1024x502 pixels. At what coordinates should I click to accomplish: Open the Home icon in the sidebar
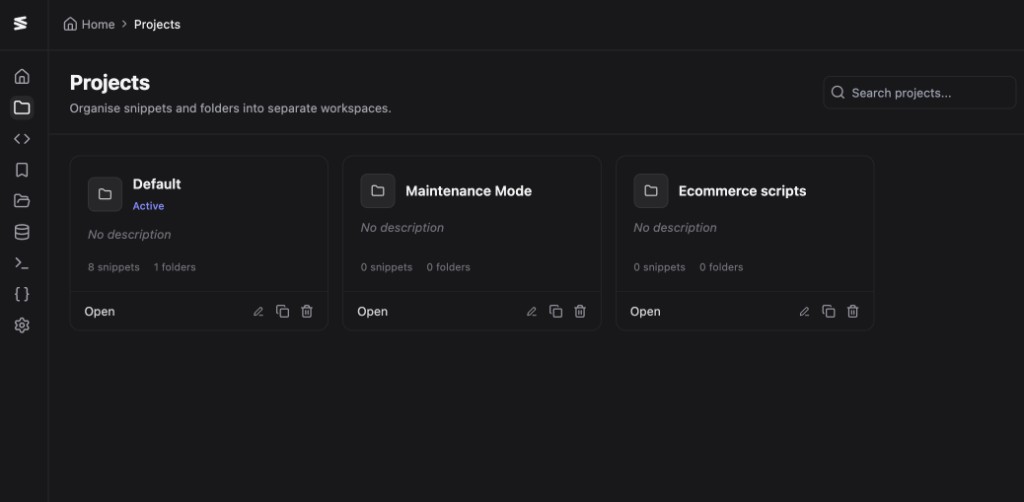(x=22, y=76)
